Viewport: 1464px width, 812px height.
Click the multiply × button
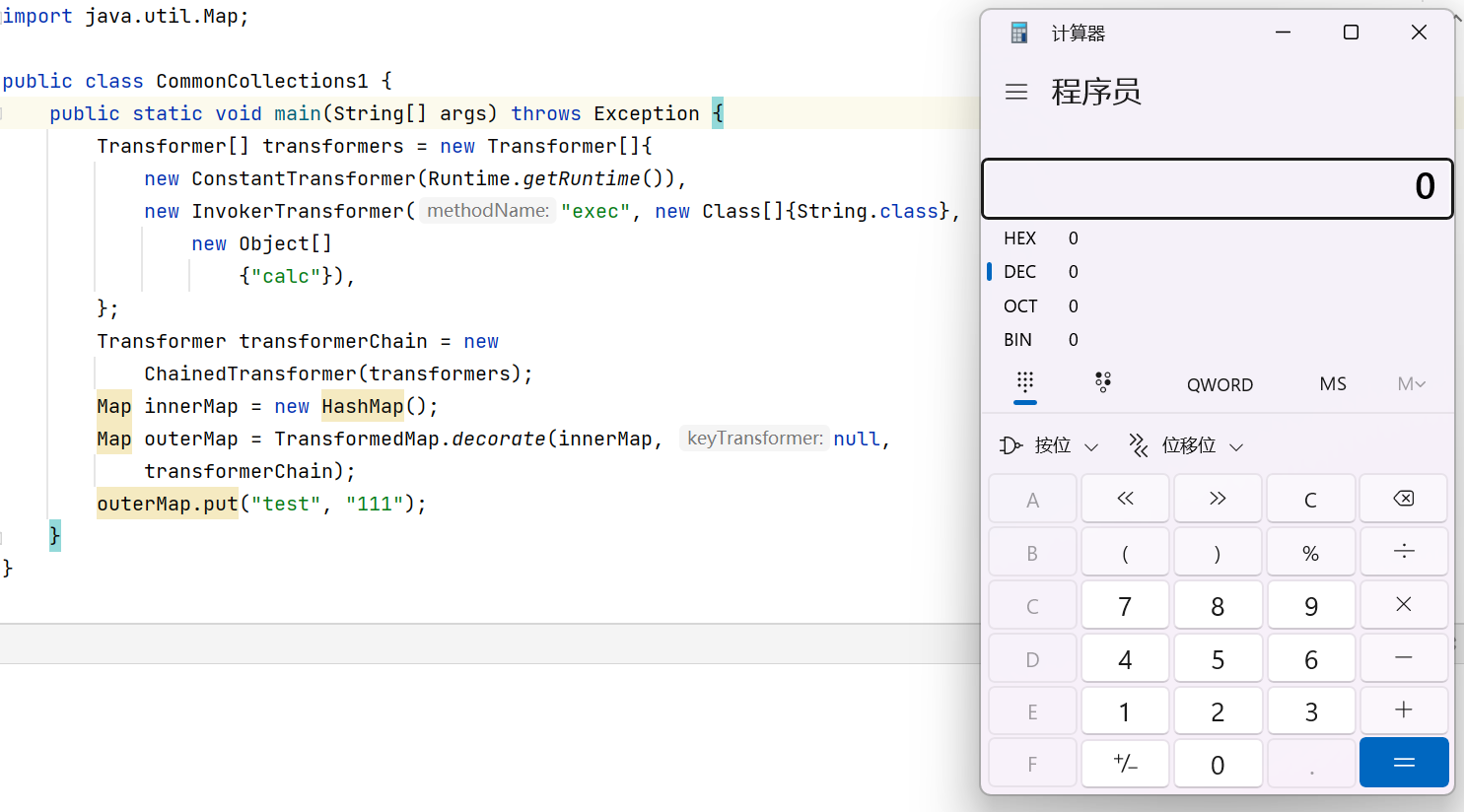click(x=1404, y=605)
